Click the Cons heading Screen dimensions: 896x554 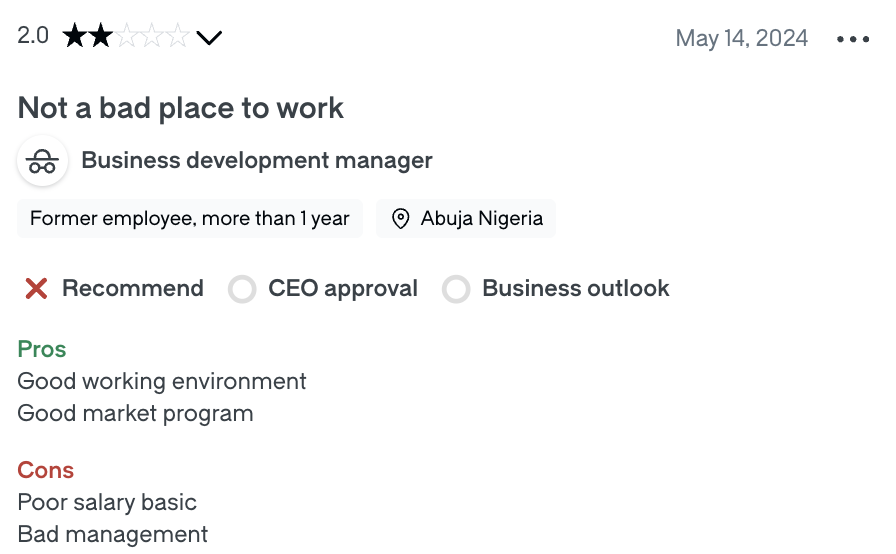[46, 470]
